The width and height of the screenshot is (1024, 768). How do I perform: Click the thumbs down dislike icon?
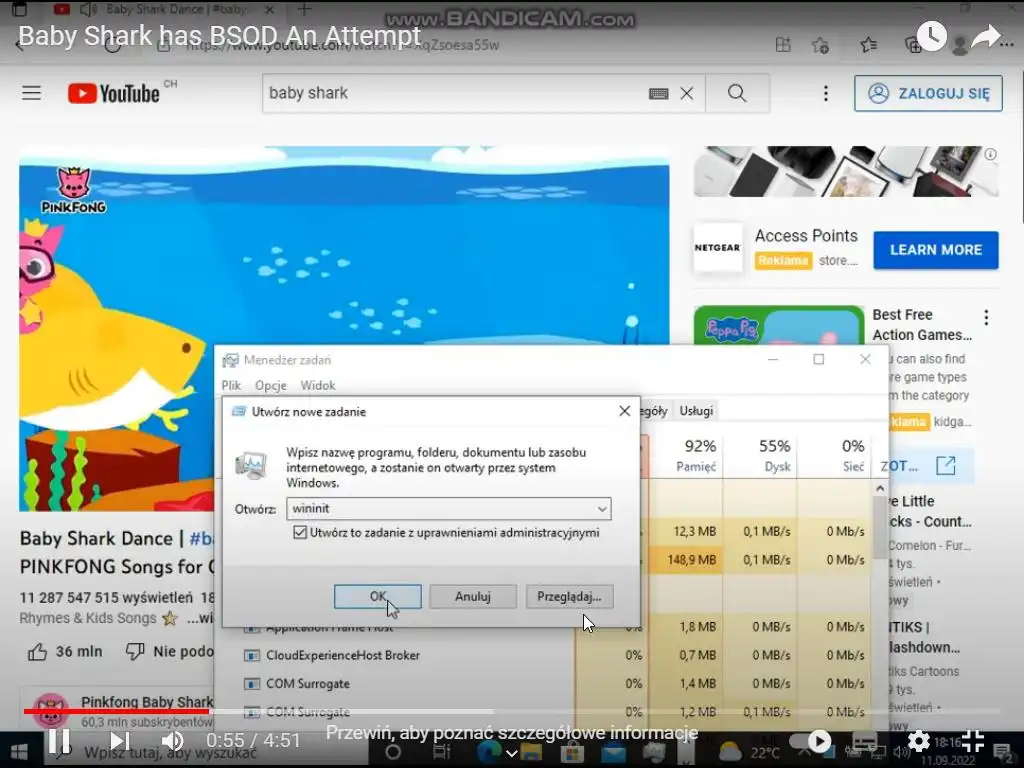click(x=135, y=651)
